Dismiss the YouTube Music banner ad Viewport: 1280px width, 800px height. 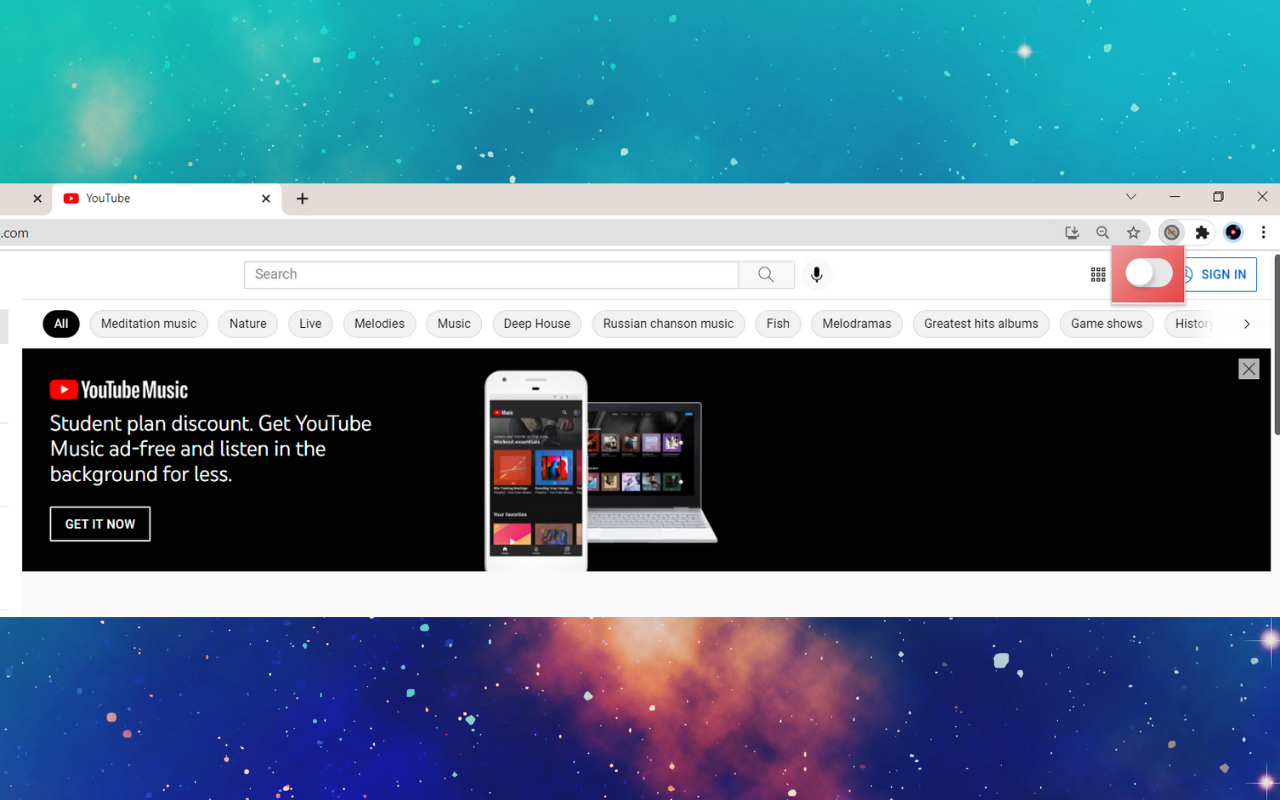[x=1249, y=369]
